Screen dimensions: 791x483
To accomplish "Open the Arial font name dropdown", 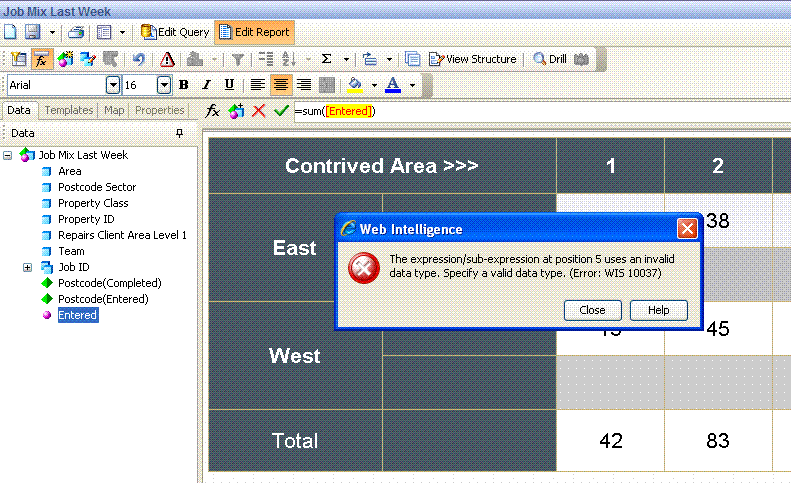I will [113, 85].
